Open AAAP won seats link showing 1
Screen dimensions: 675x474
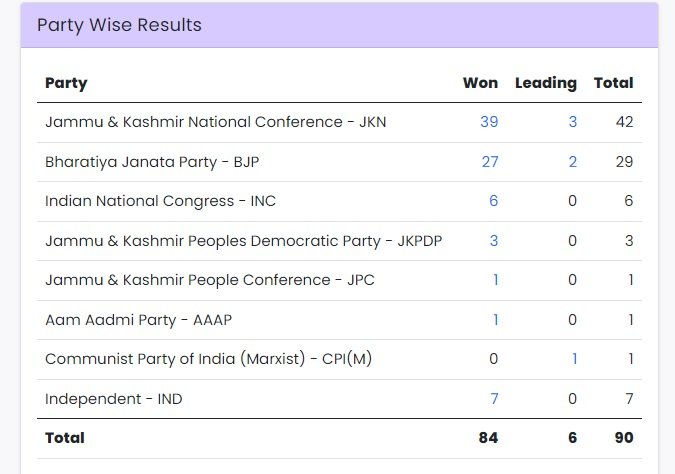(x=496, y=320)
